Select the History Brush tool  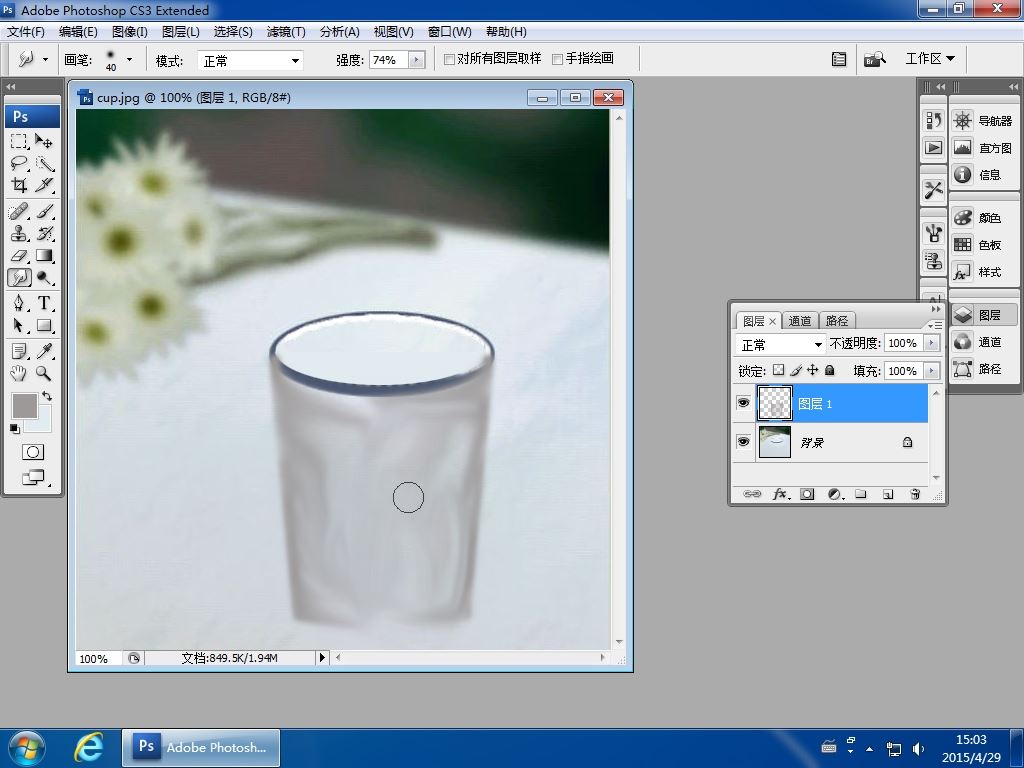44,234
